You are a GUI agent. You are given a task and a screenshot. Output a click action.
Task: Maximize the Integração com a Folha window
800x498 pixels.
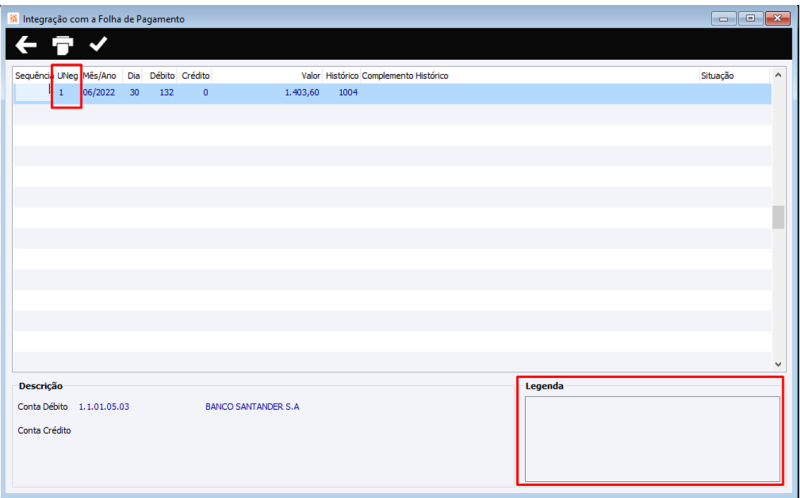pos(750,18)
